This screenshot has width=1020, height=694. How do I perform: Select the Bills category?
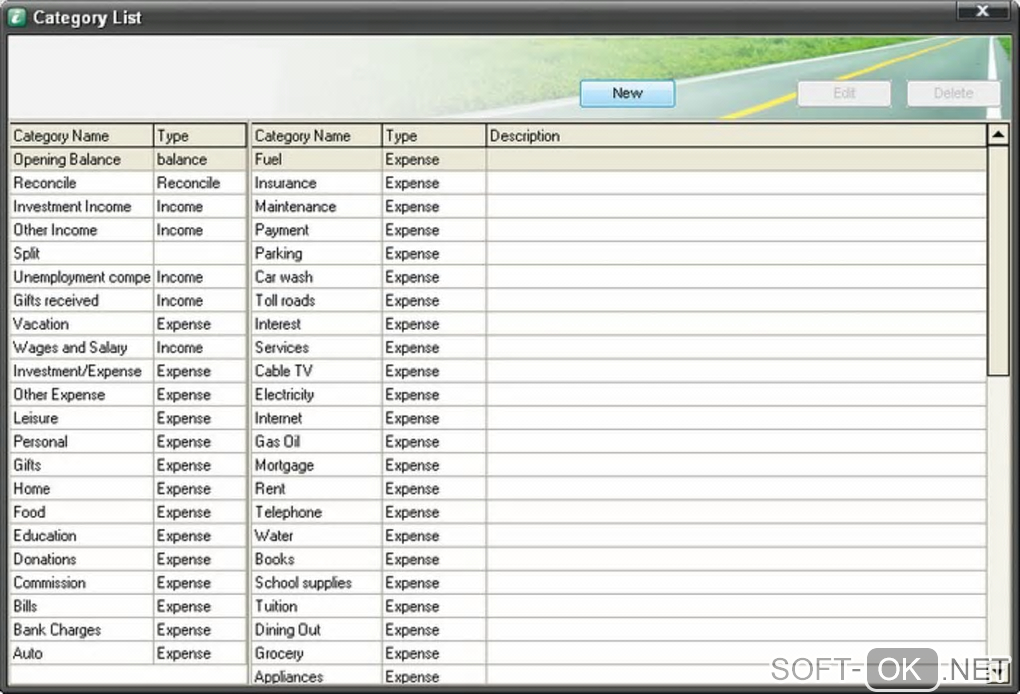tap(128, 606)
